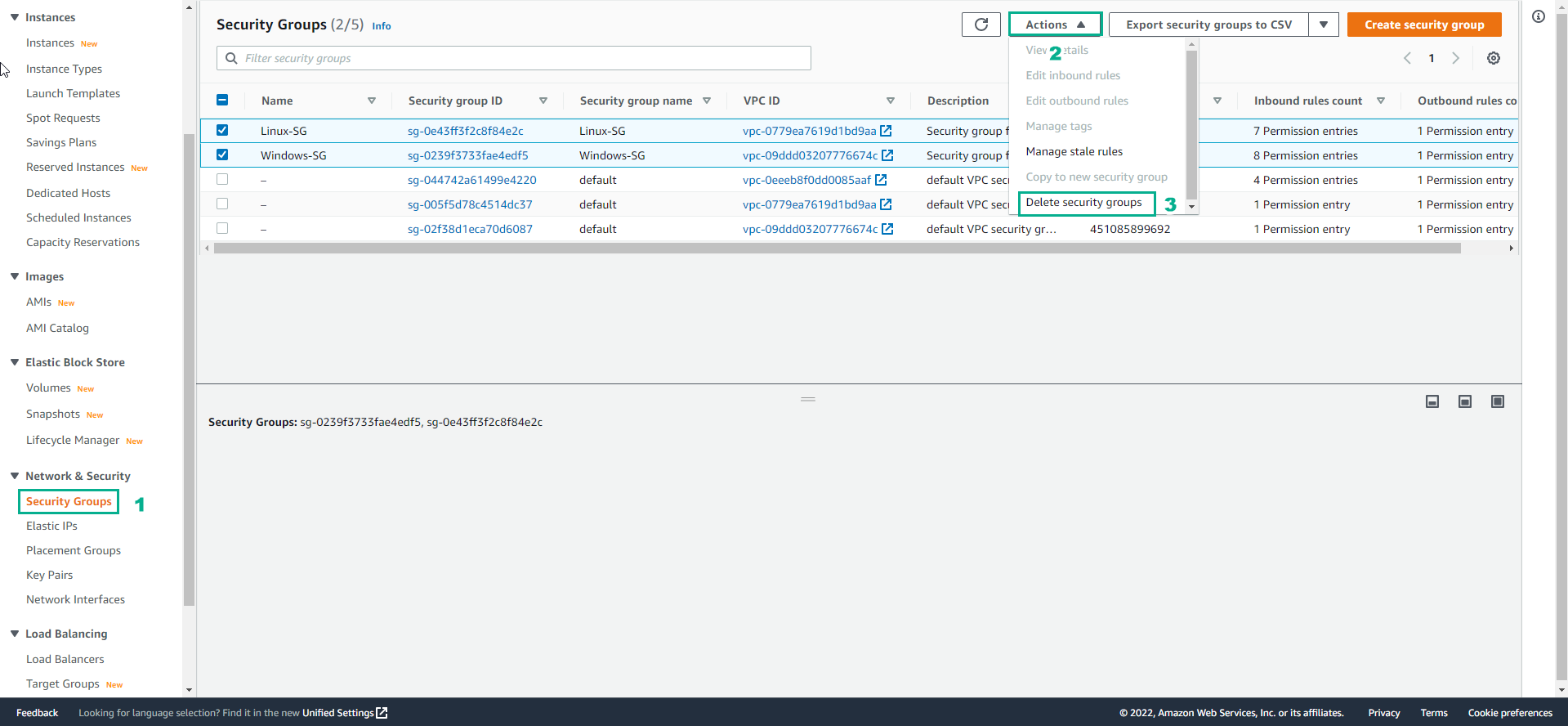
Task: Open the Info link beside title
Action: pyautogui.click(x=382, y=26)
